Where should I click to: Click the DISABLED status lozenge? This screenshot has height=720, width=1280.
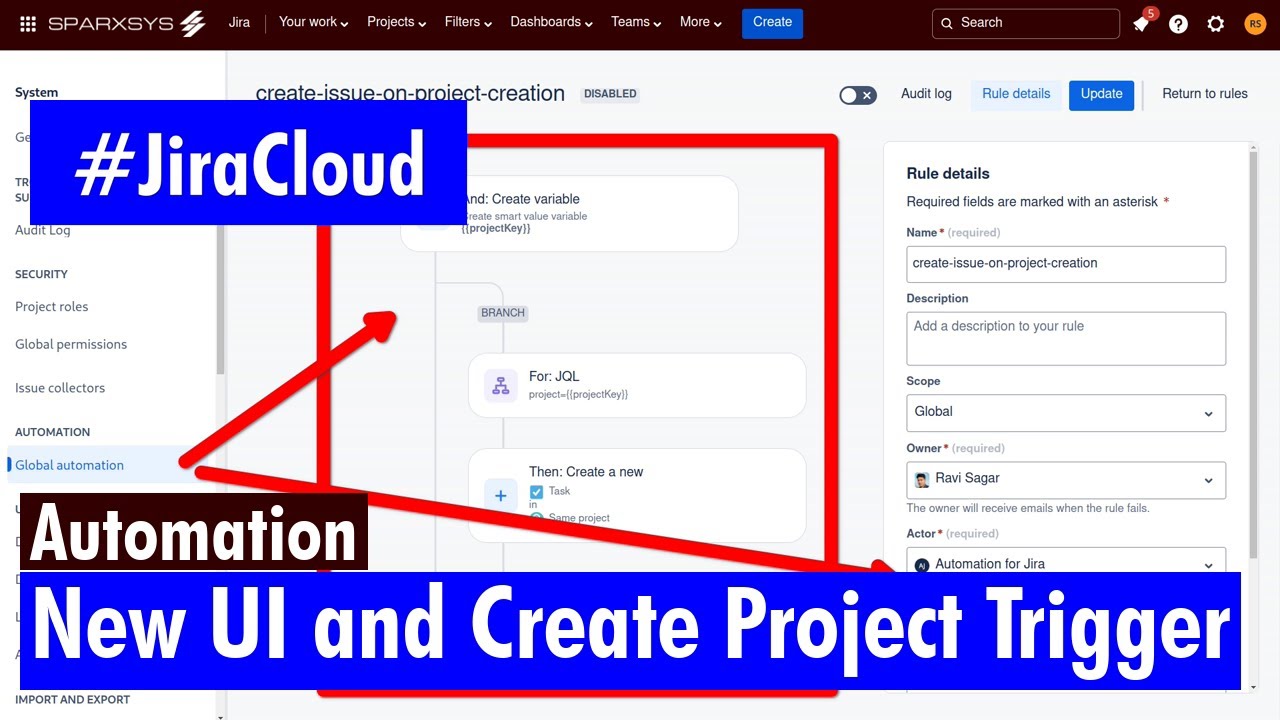tap(610, 94)
